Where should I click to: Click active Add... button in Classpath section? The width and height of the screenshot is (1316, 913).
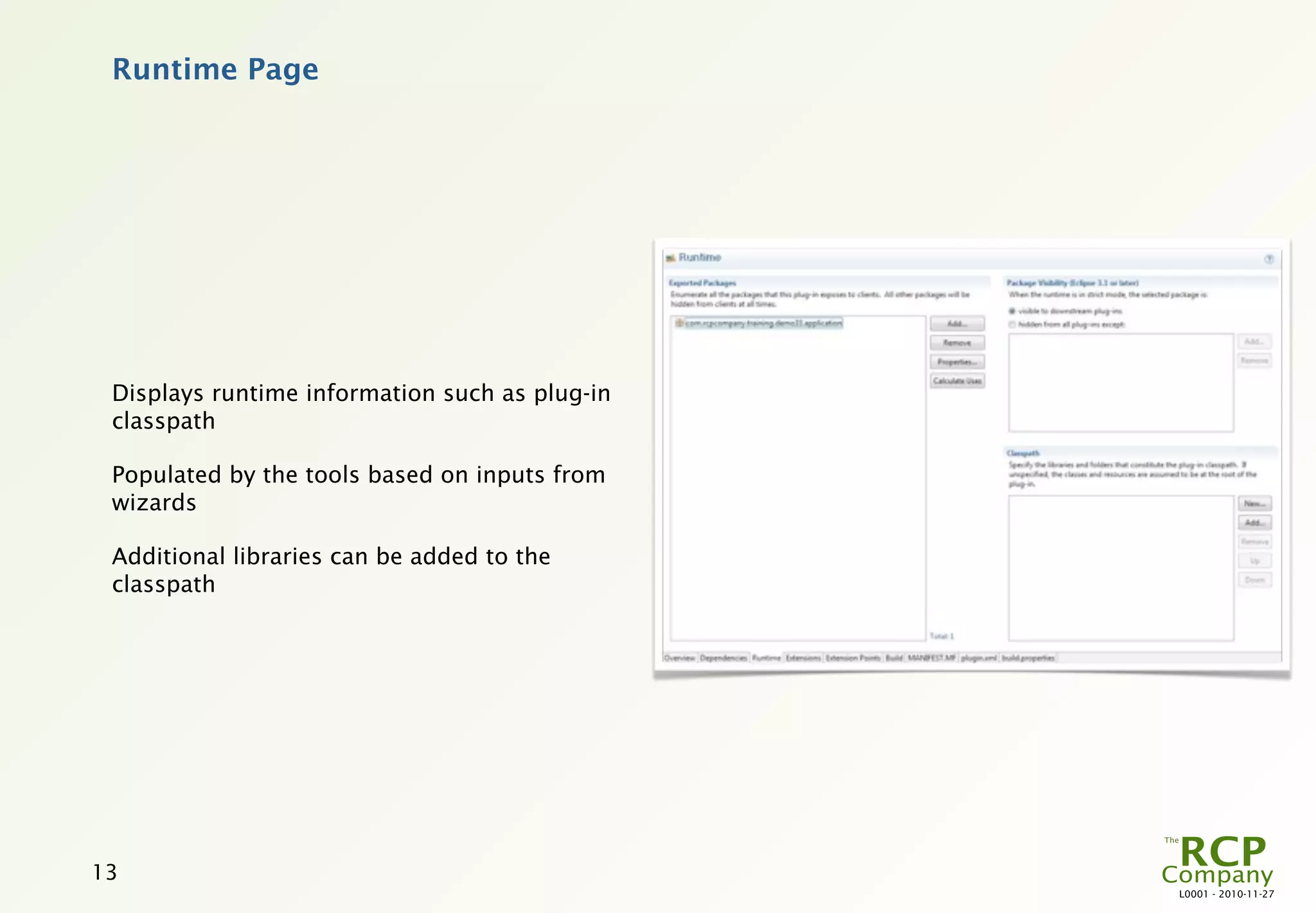click(1255, 523)
